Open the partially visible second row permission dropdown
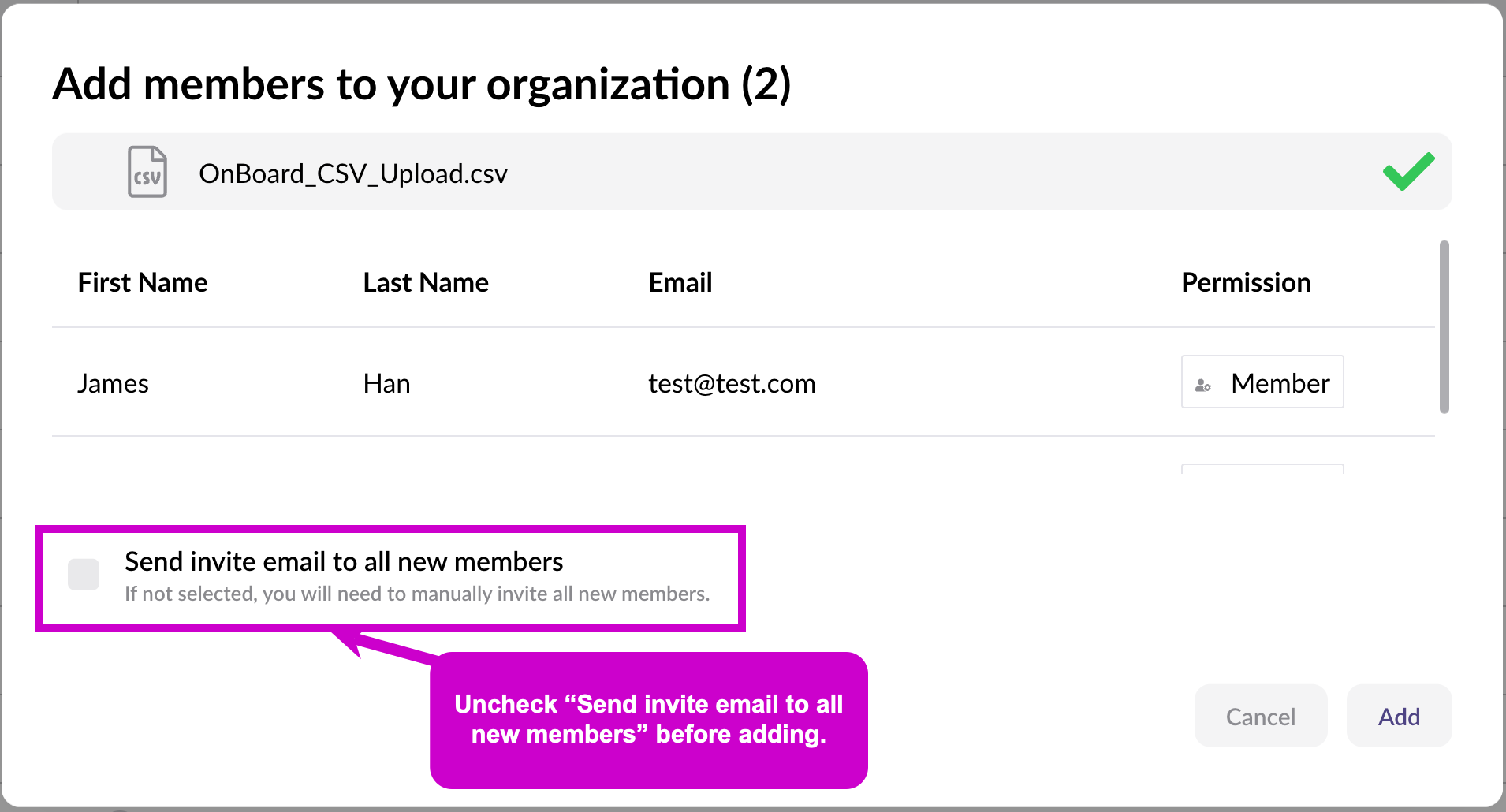Viewport: 1506px width, 812px height. point(1262,468)
